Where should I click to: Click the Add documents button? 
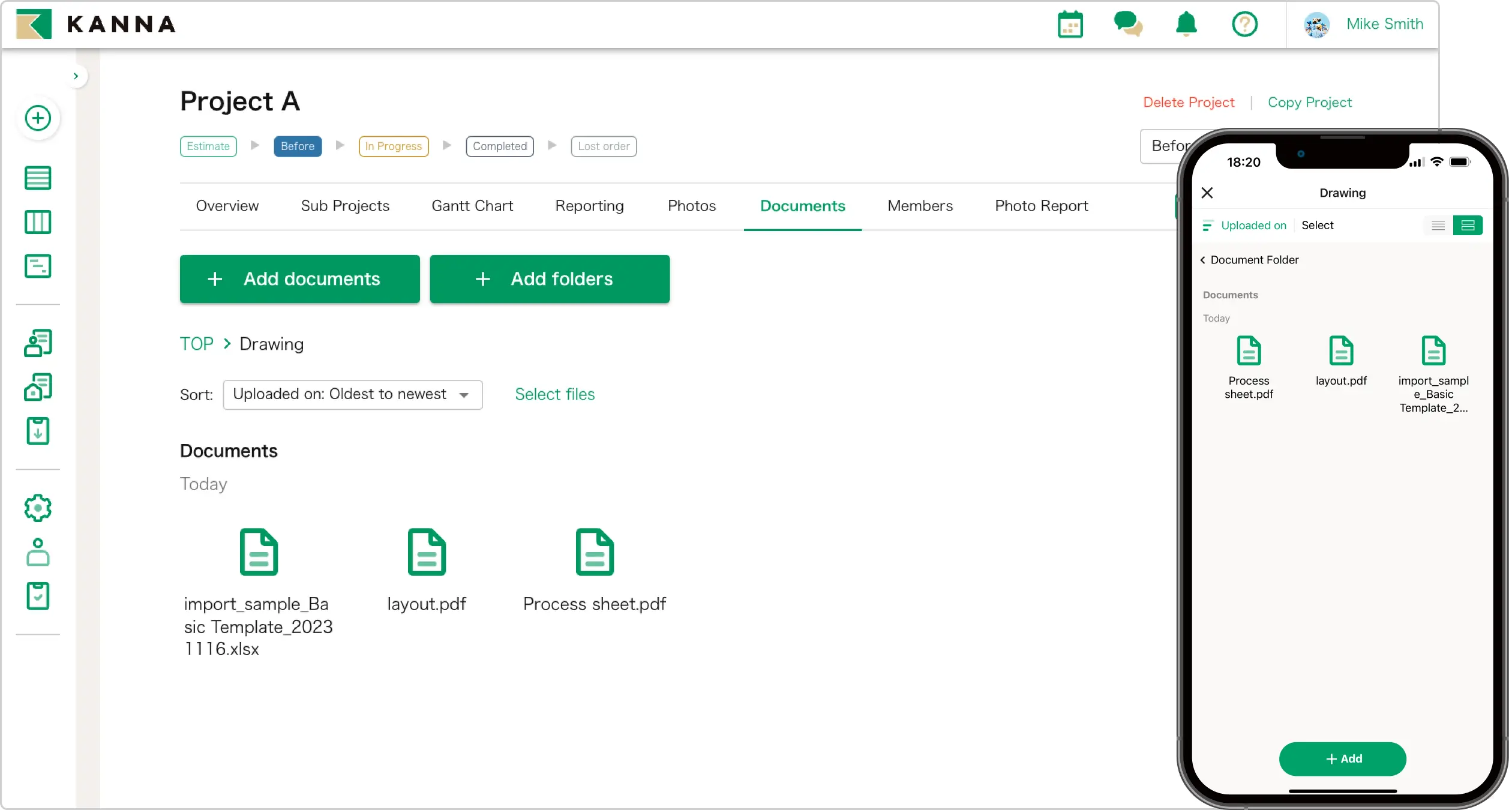299,279
